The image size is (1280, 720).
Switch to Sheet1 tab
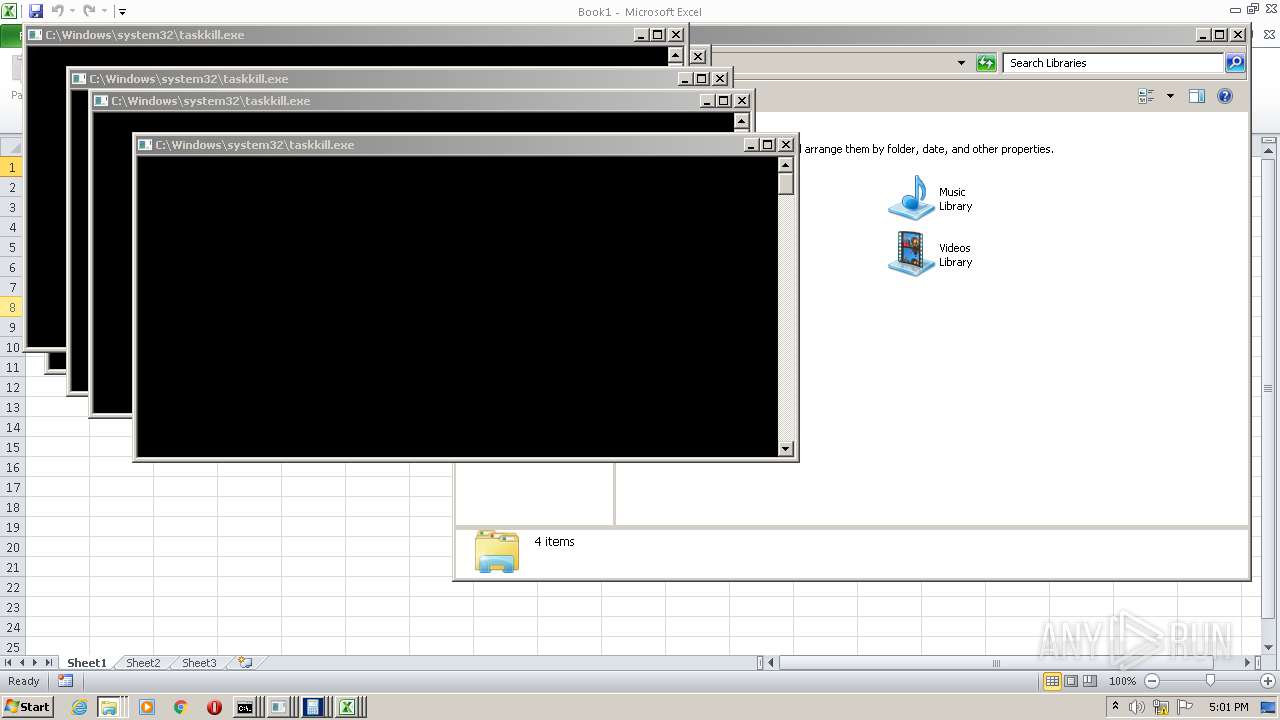[87, 663]
